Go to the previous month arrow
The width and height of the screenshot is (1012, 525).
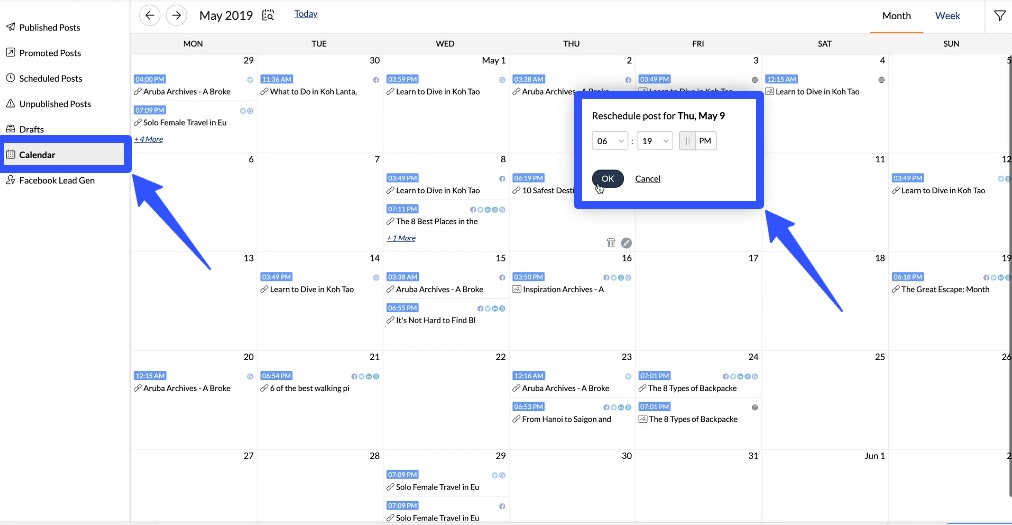coord(150,15)
